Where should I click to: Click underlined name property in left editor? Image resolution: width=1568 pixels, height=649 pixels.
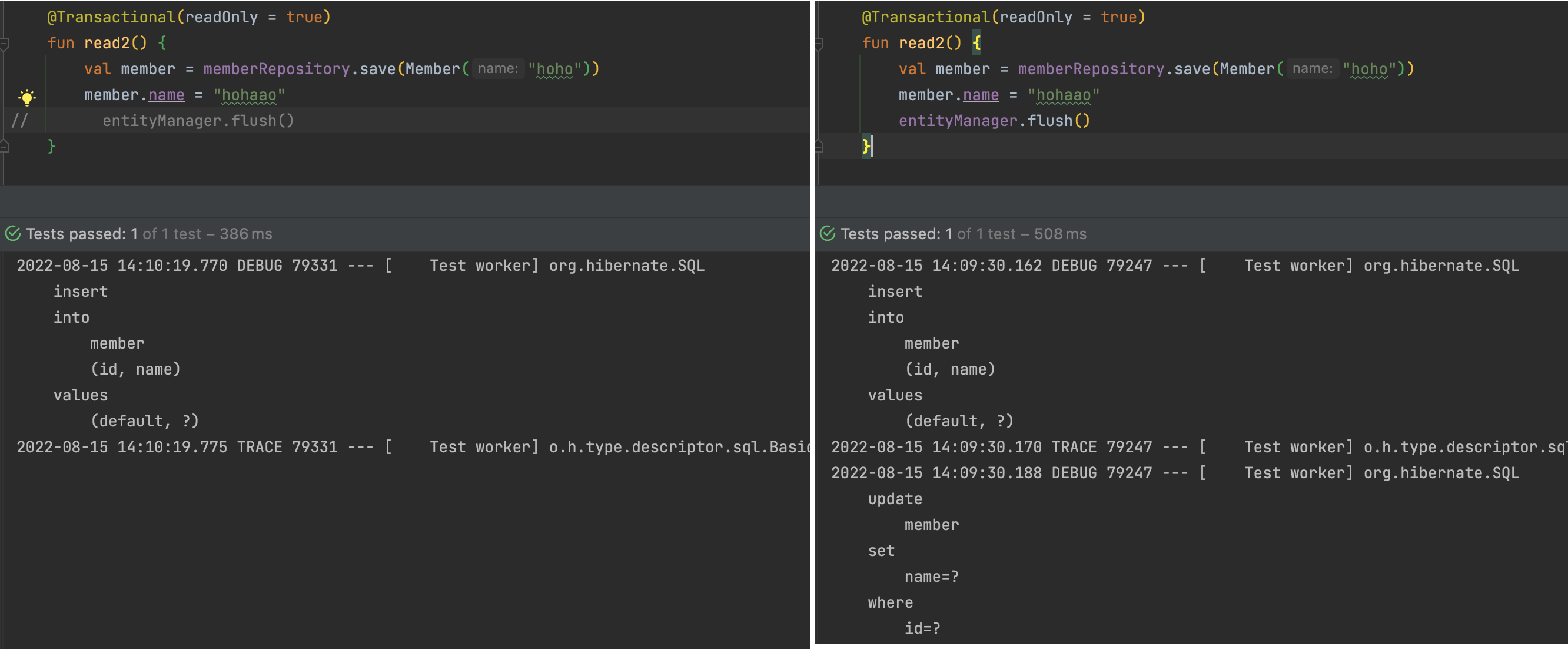tap(166, 95)
